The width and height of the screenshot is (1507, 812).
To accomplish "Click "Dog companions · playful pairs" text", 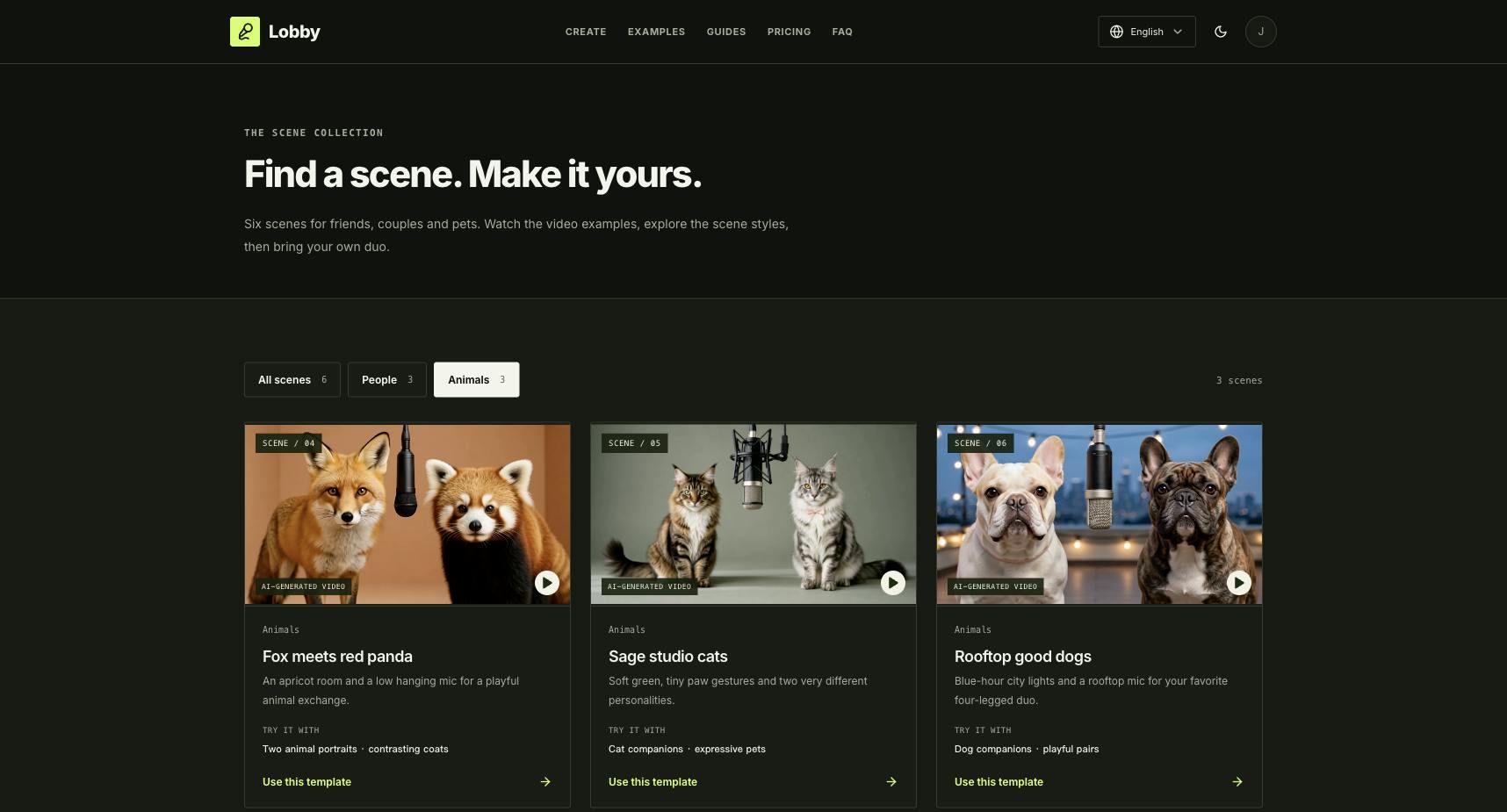I will pos(1027,750).
